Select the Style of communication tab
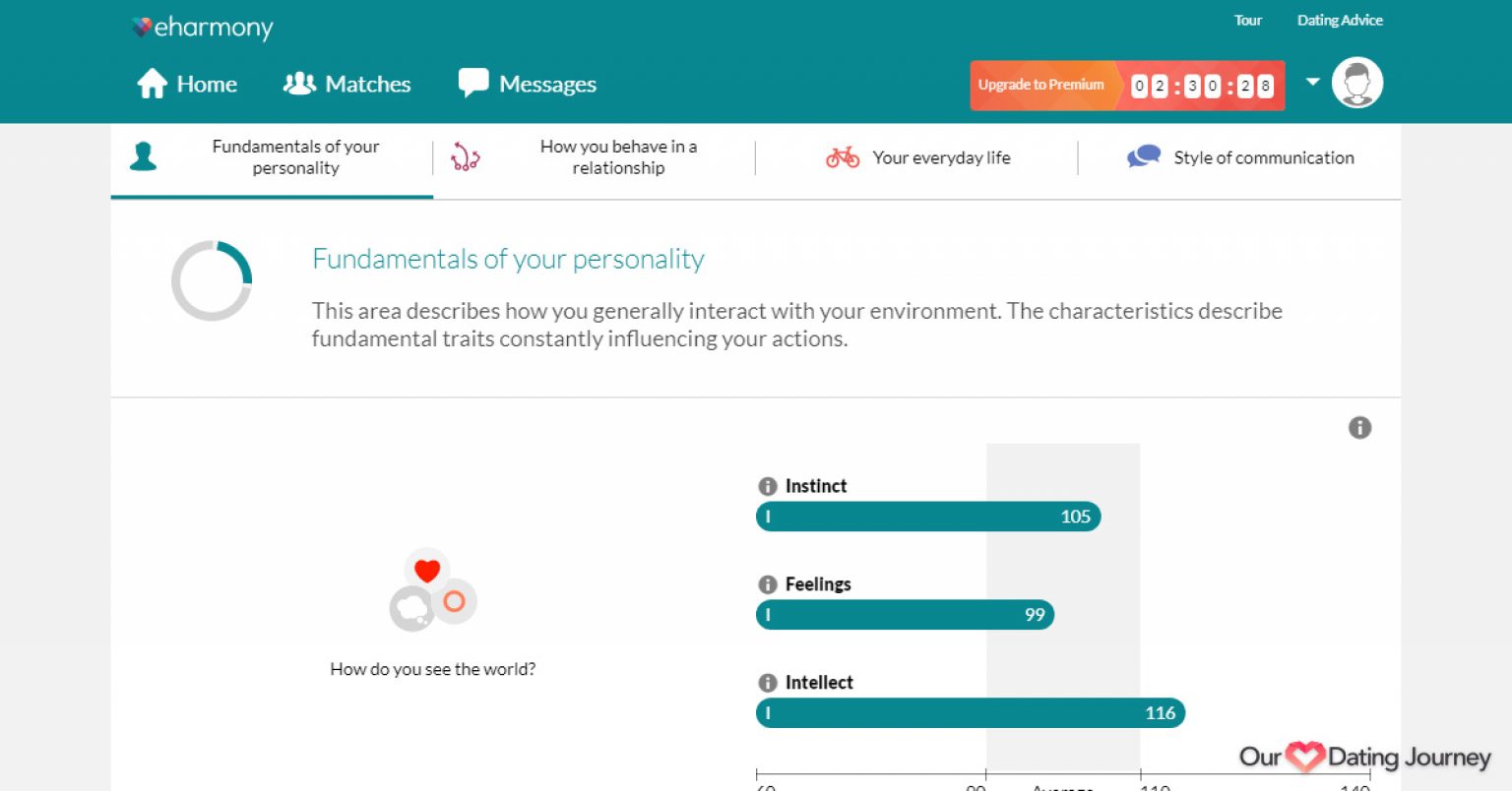This screenshot has height=791, width=1512. 1263,157
